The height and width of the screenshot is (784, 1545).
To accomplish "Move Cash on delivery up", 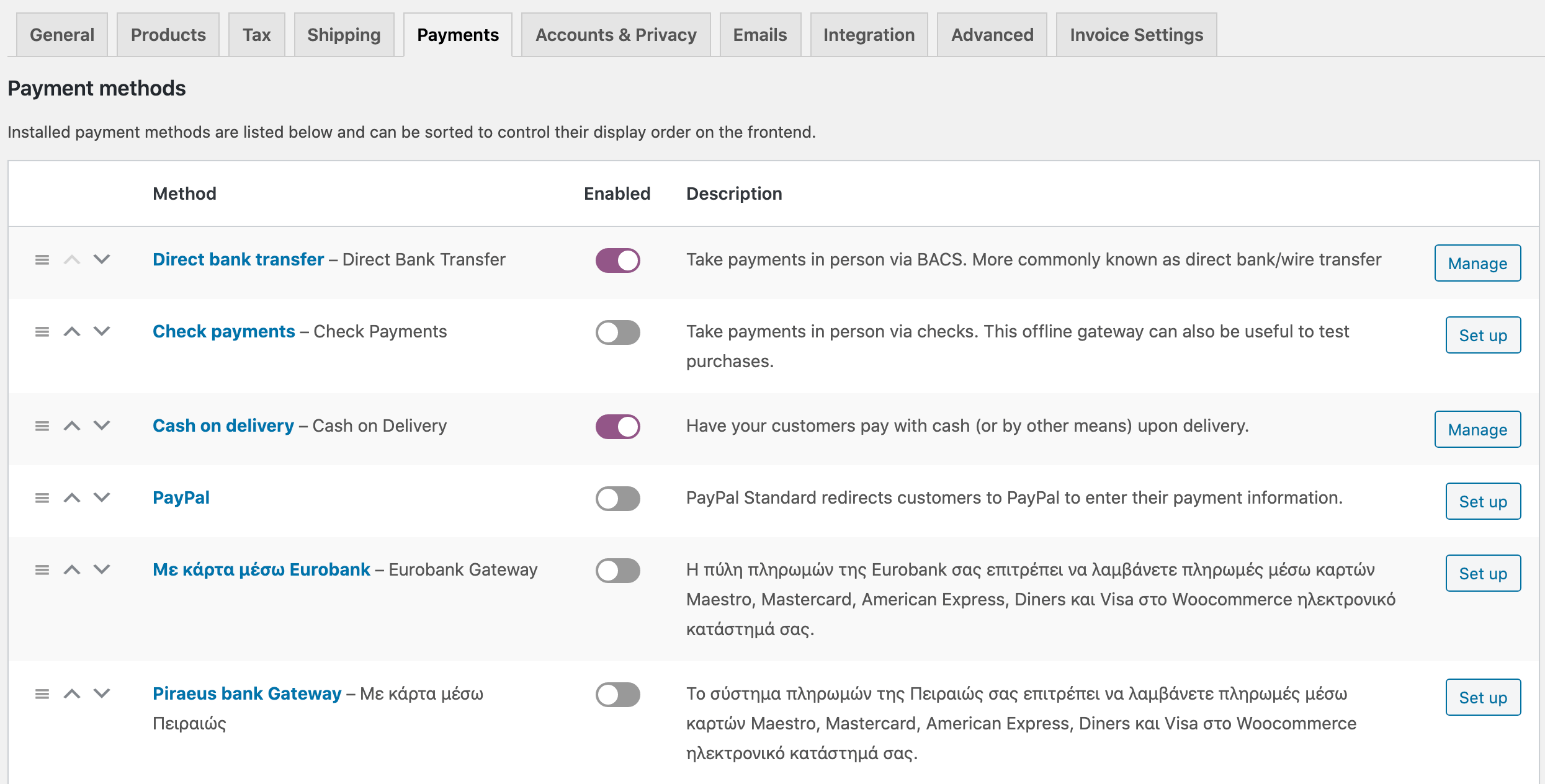I will [72, 425].
